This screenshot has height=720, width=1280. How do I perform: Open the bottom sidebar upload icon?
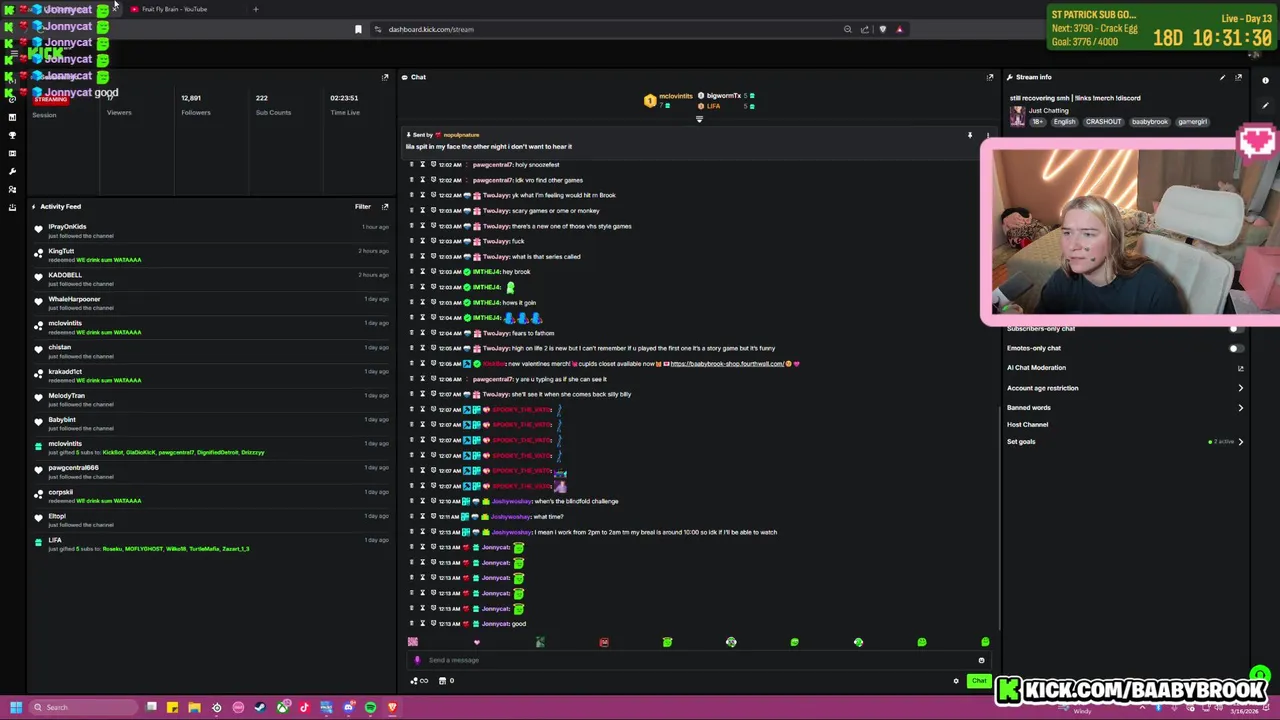[12, 207]
